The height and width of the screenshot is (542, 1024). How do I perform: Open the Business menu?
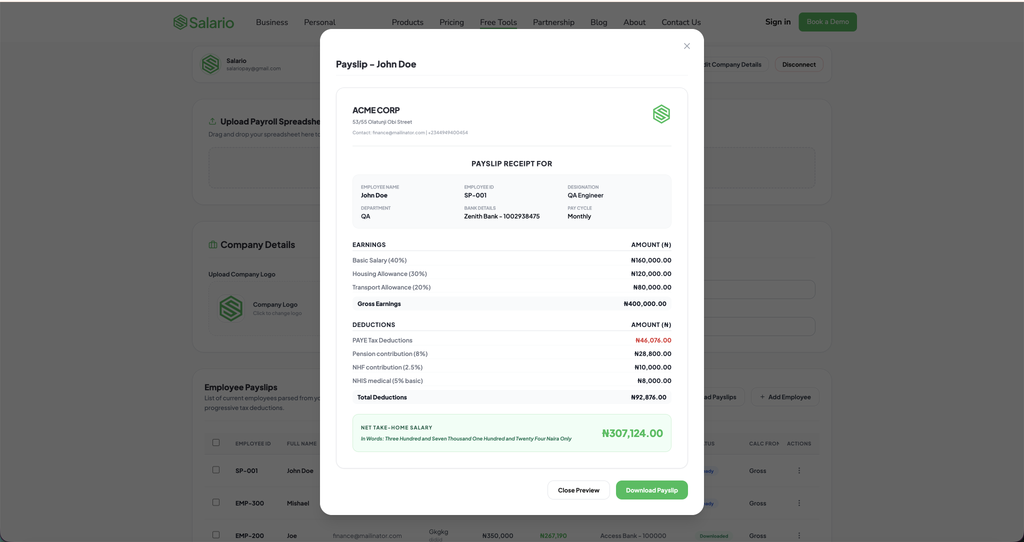point(272,22)
